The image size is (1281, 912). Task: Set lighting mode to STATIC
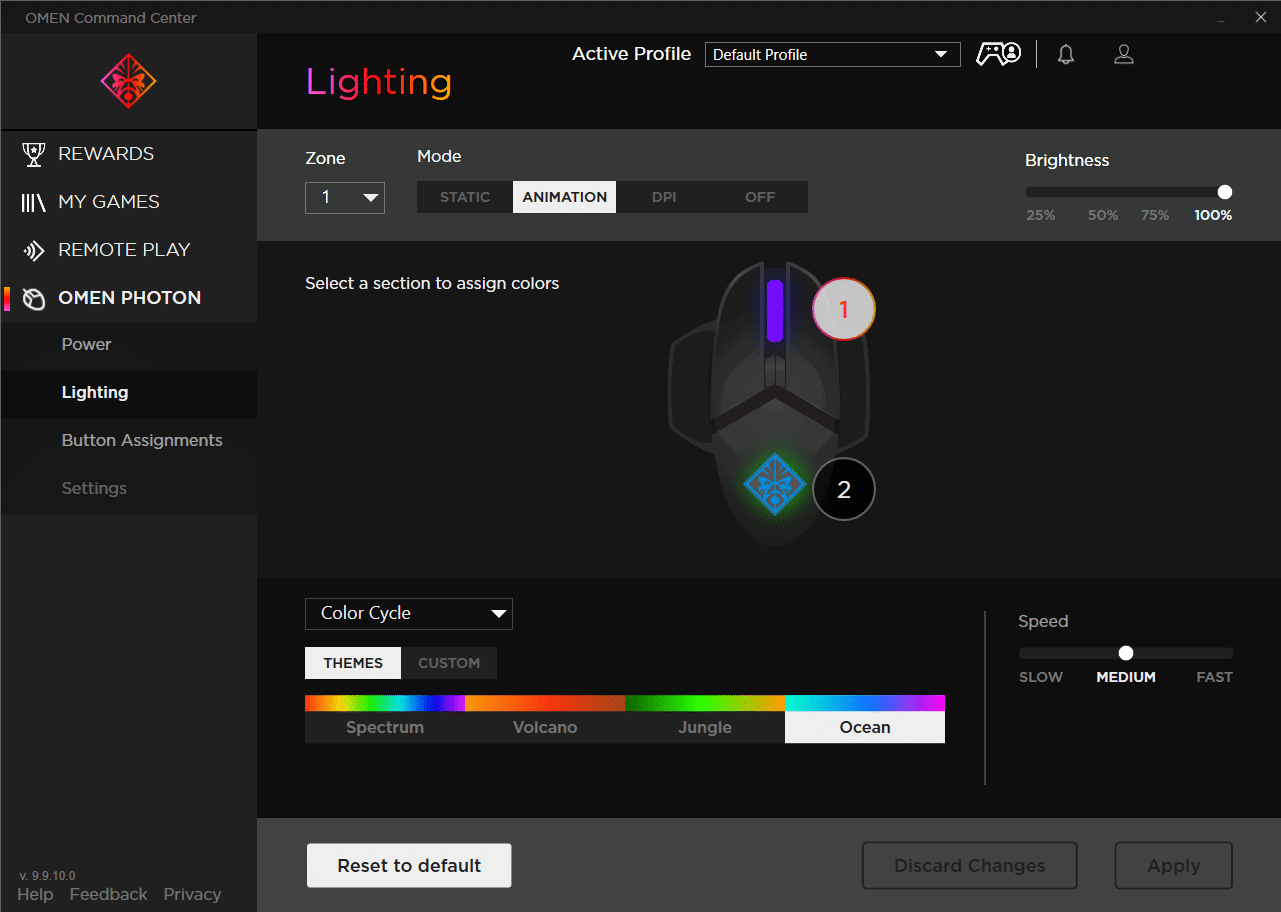[x=465, y=197]
